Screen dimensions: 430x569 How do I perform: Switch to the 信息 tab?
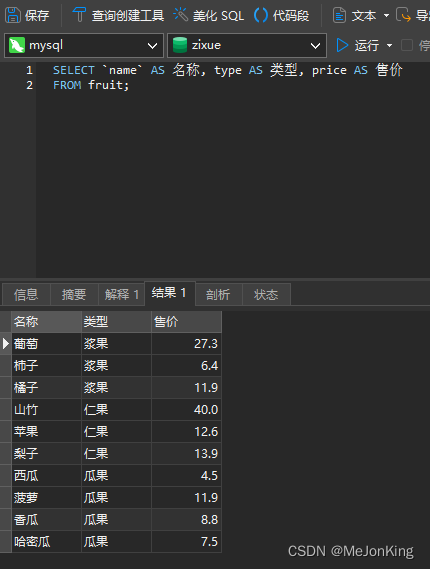(x=26, y=294)
